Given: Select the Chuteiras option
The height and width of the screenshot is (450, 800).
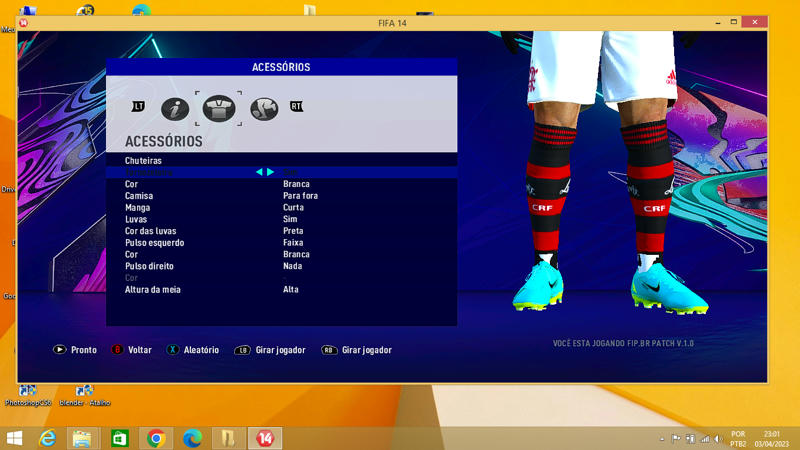Looking at the screenshot, I should pos(143,161).
